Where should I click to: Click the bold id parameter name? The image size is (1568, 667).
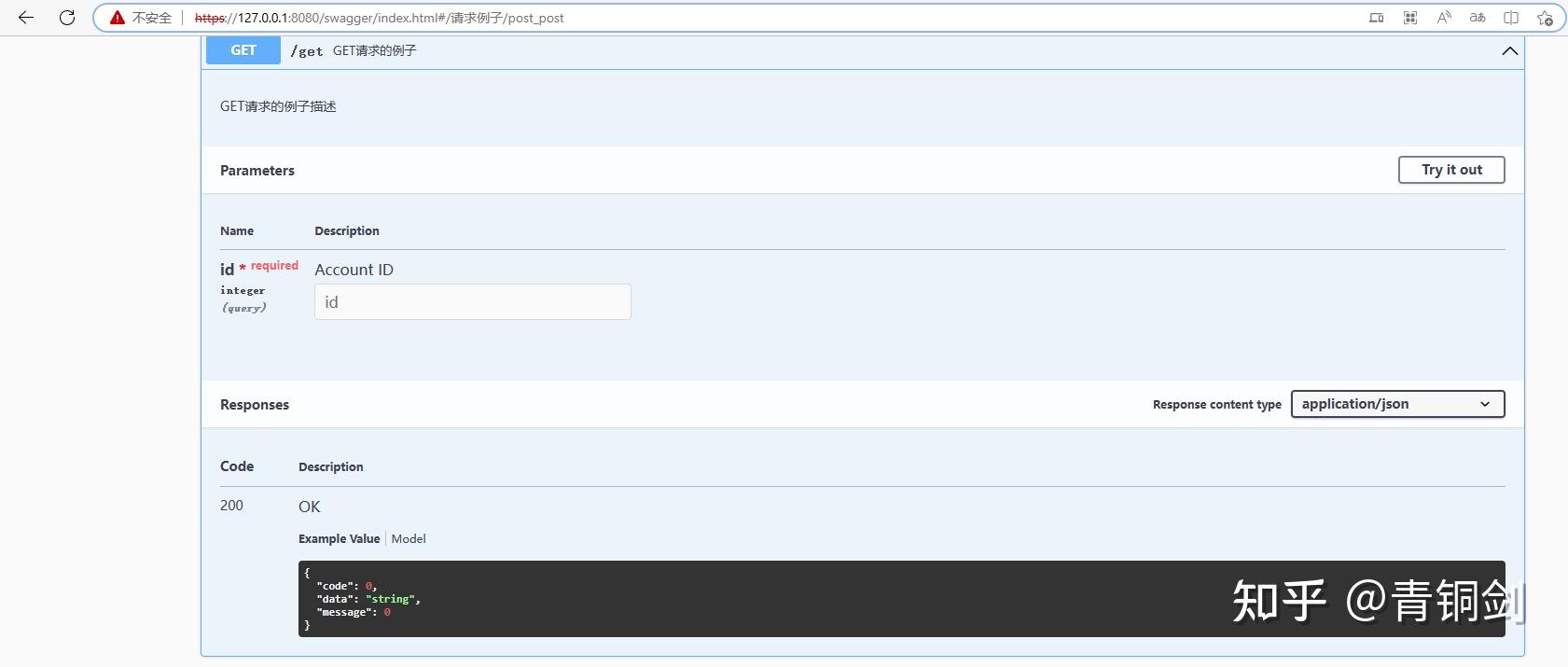[x=228, y=270]
